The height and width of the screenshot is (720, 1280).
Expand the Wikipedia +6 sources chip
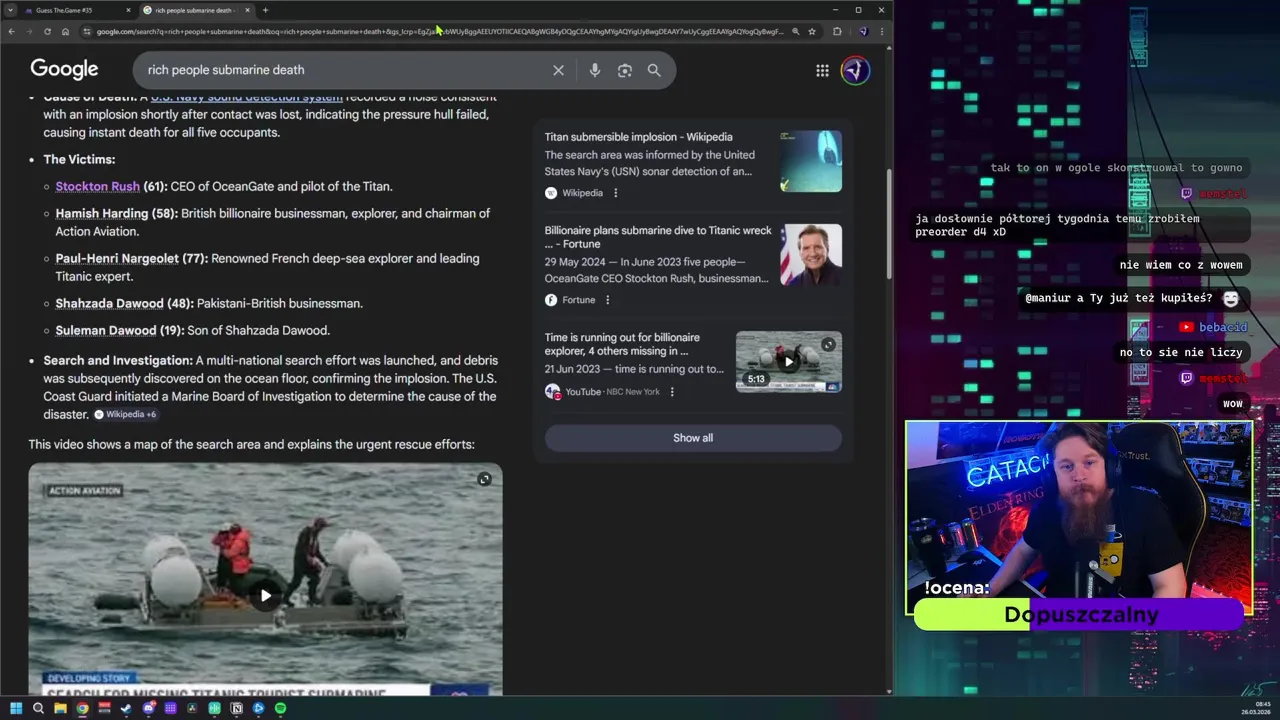tap(125, 414)
